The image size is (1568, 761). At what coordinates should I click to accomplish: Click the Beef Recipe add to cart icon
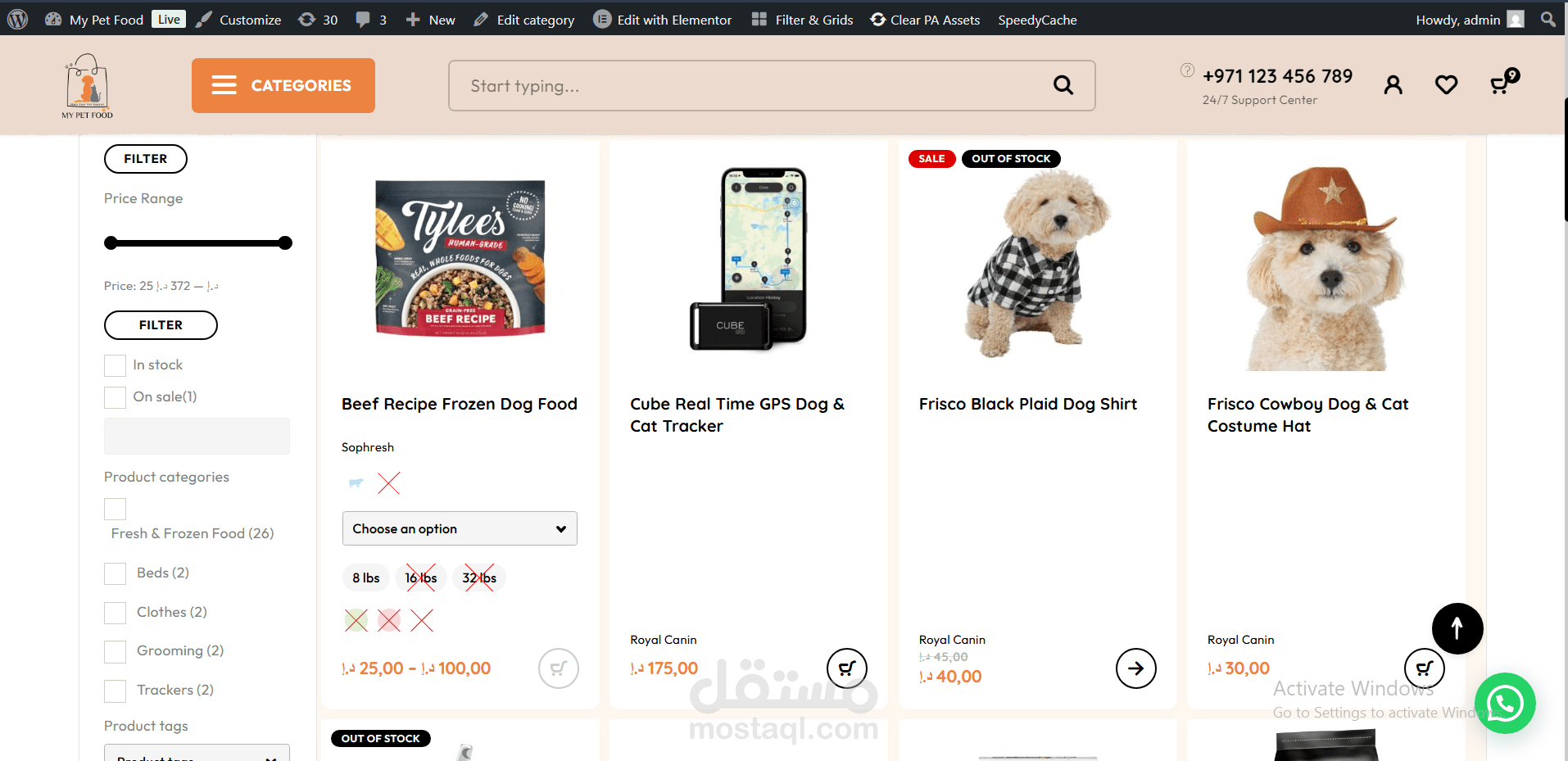559,668
